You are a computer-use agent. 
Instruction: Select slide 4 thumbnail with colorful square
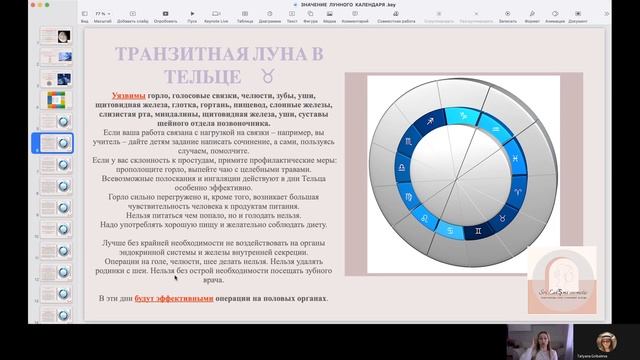click(56, 100)
